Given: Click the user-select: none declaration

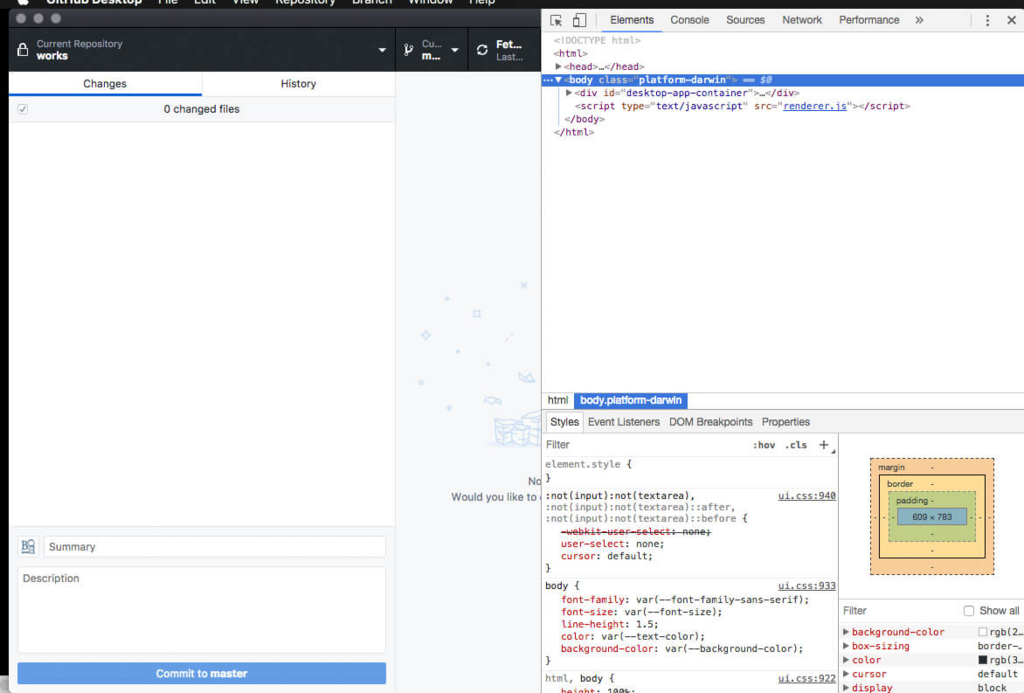Looking at the screenshot, I should click(x=612, y=543).
